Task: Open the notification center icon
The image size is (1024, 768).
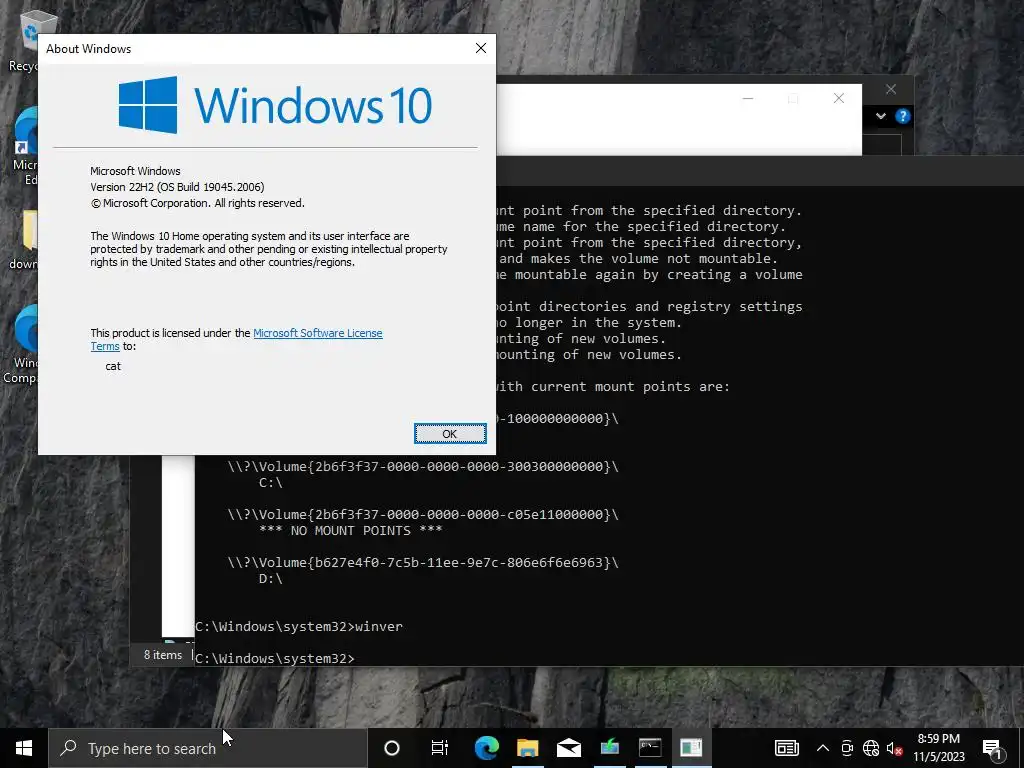Action: (993, 748)
